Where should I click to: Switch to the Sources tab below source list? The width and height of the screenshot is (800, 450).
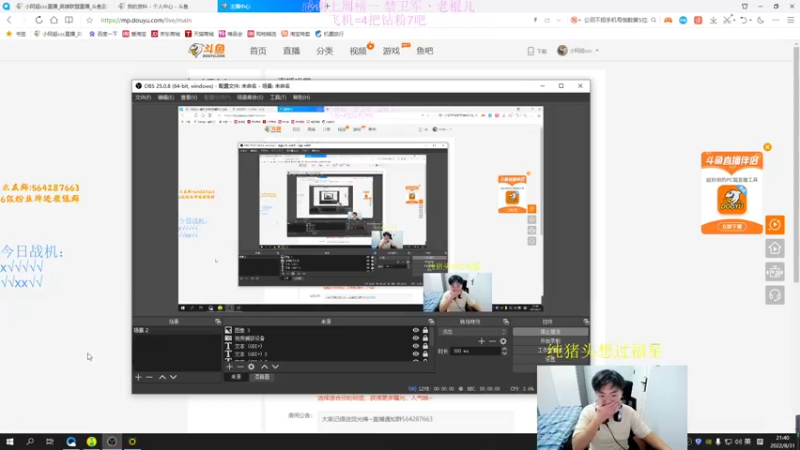236,377
